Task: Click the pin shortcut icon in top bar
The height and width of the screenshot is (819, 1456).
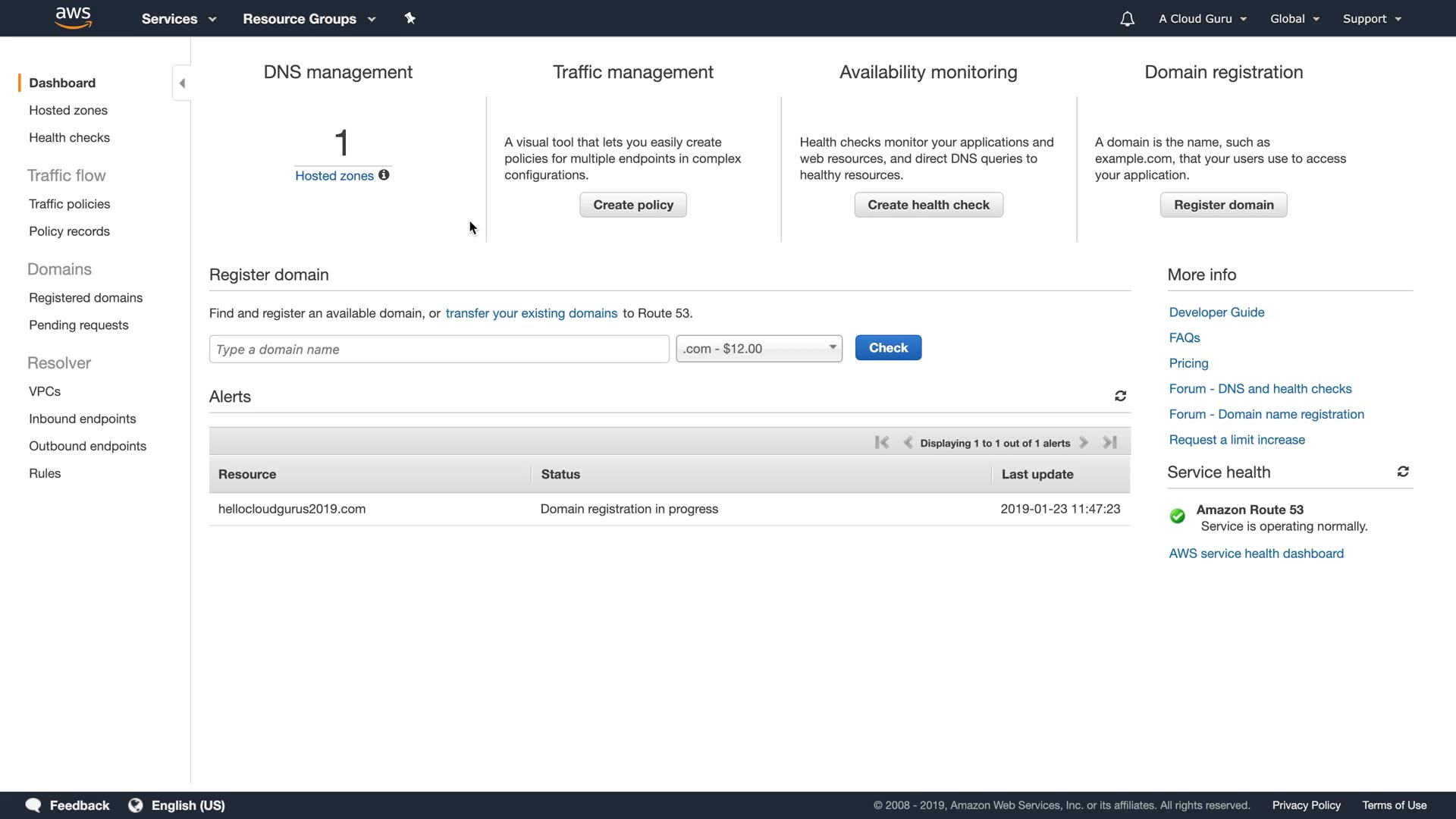Action: (x=409, y=18)
